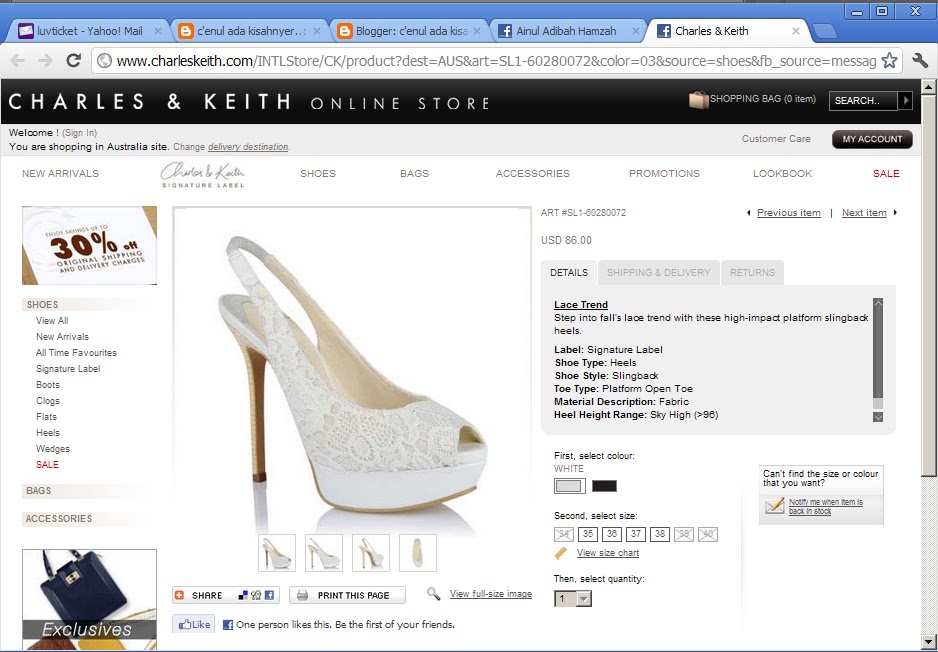Select crossed-out size 34
The width and height of the screenshot is (938, 652).
coord(564,534)
